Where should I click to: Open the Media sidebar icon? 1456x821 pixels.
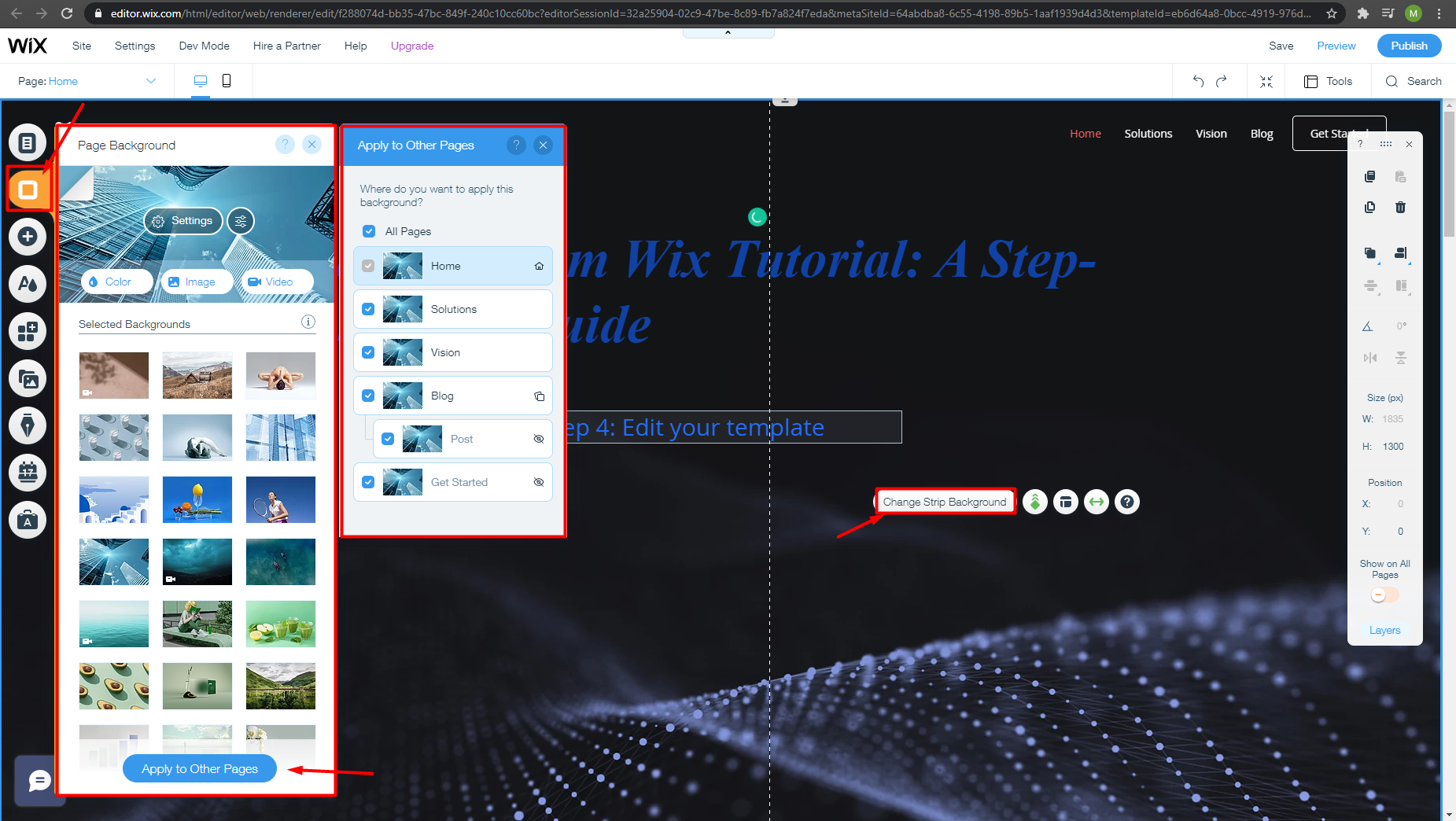pyautogui.click(x=28, y=378)
